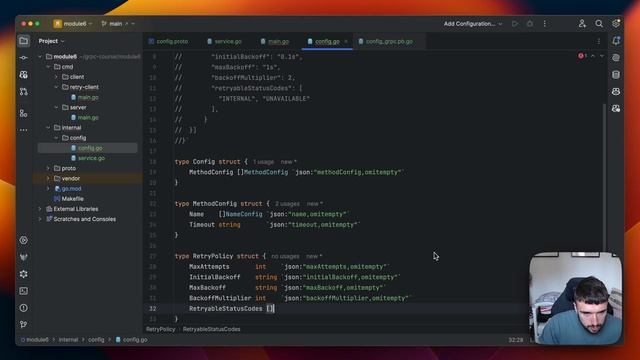
Task: Open the Makefile in project tree
Action: 72,199
